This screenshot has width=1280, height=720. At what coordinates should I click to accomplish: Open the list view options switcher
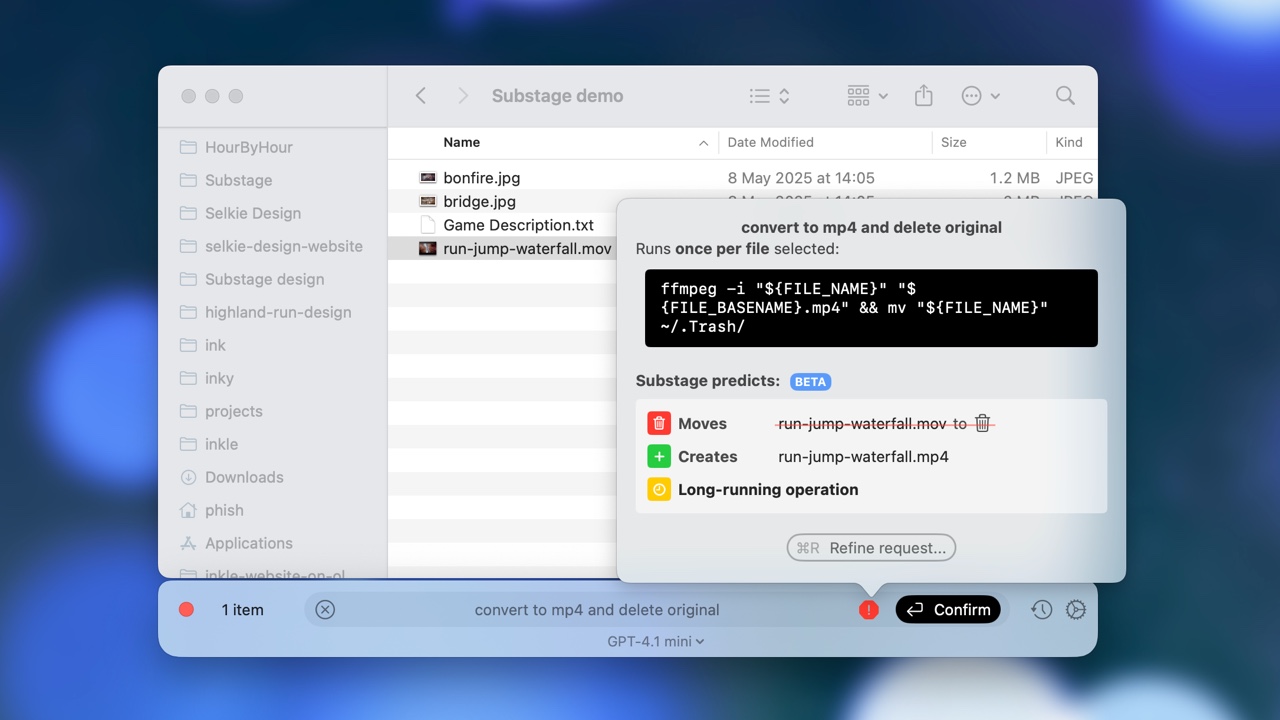click(x=769, y=96)
